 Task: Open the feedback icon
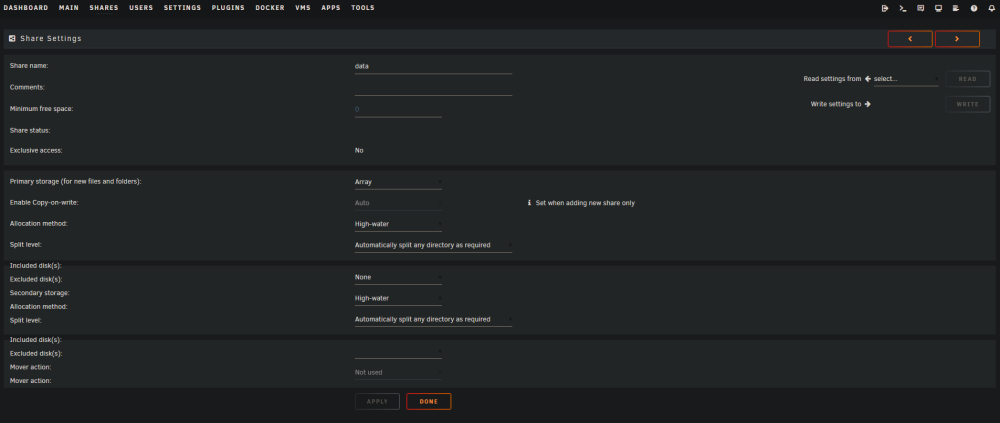point(920,8)
